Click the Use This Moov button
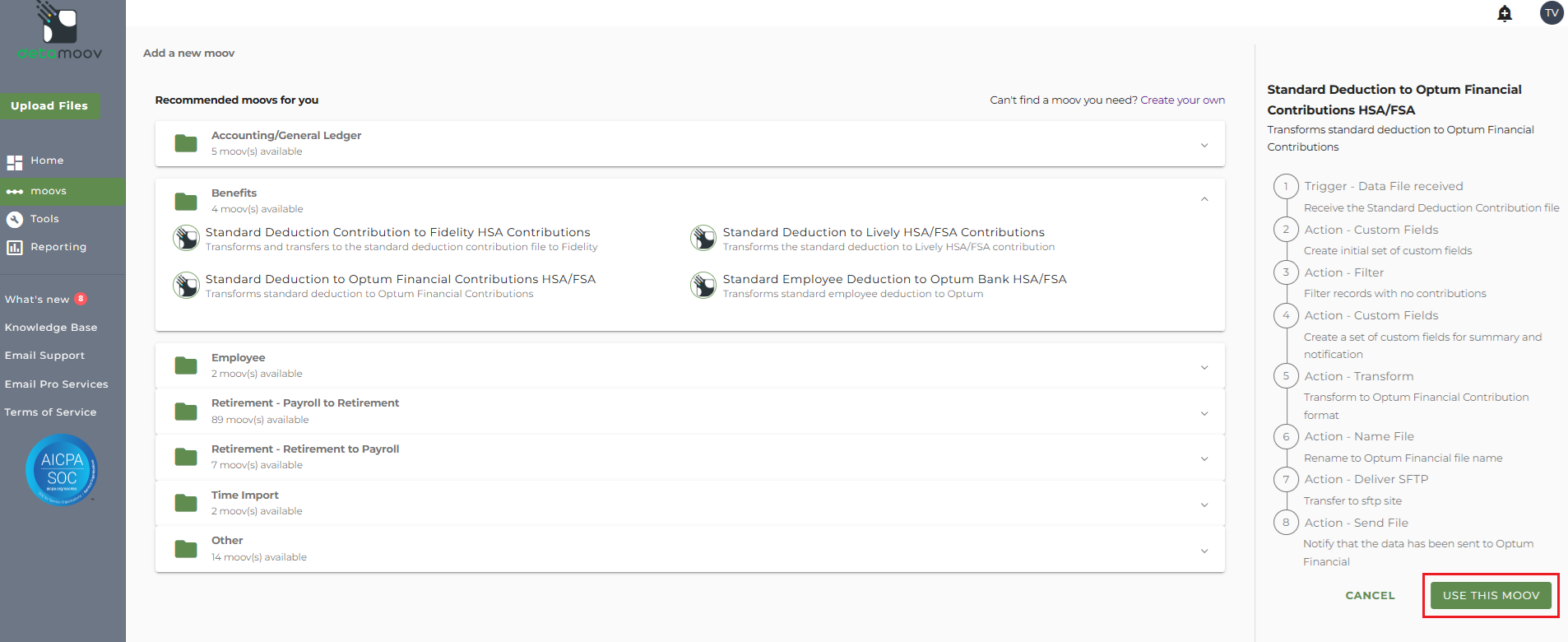The width and height of the screenshot is (1568, 642). tap(1491, 595)
